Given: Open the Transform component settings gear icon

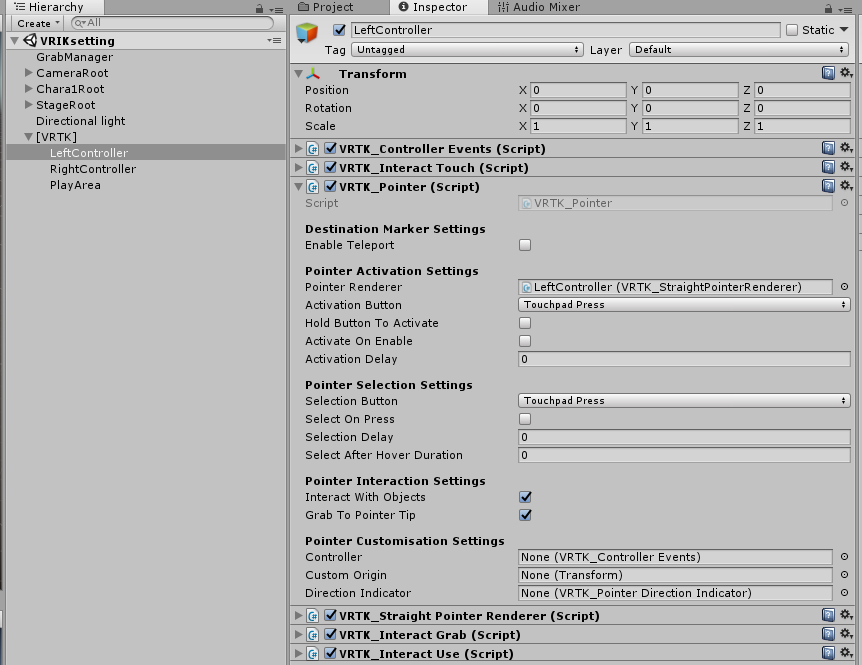Looking at the screenshot, I should 847,73.
